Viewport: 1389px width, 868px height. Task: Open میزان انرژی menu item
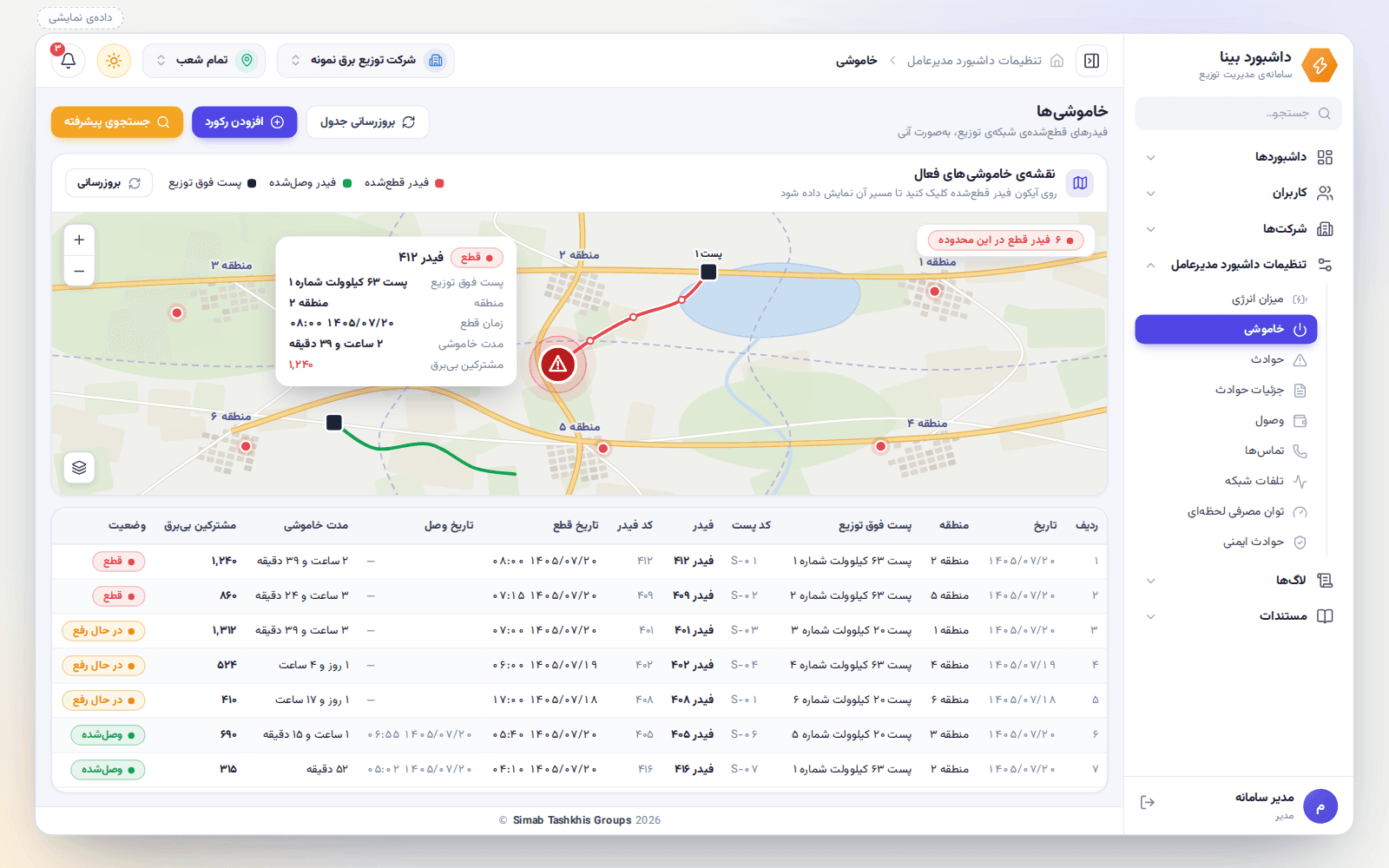coord(1226,299)
